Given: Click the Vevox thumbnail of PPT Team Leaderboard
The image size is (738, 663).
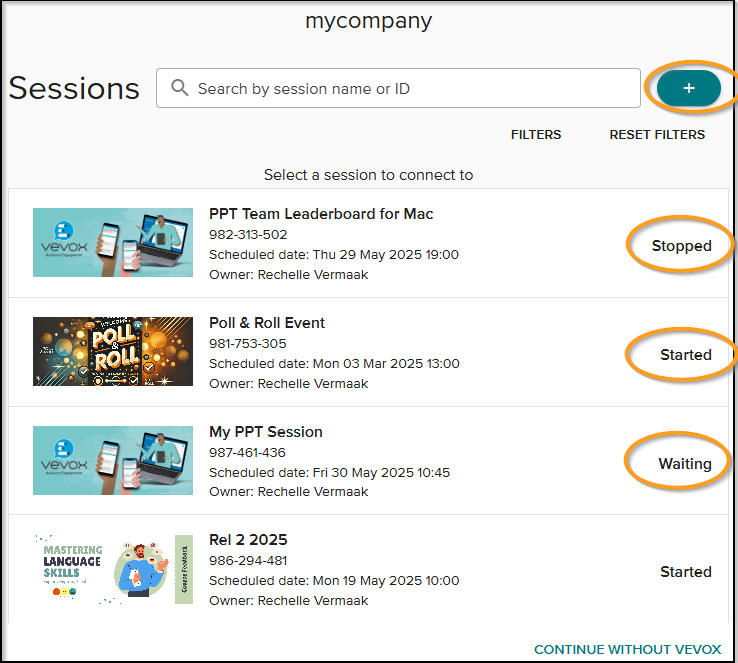Looking at the screenshot, I should pos(113,242).
